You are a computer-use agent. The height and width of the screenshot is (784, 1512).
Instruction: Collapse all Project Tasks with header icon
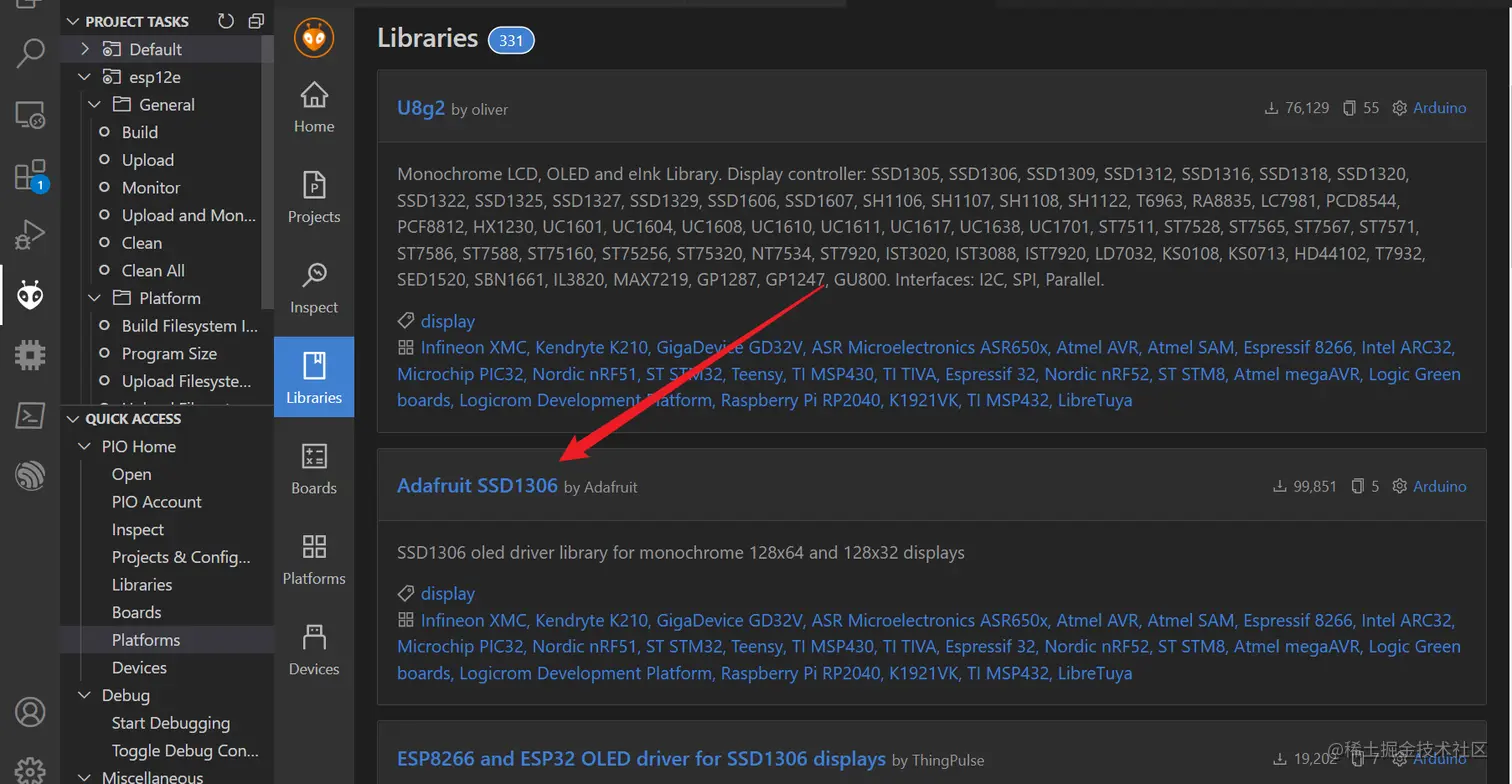[256, 21]
